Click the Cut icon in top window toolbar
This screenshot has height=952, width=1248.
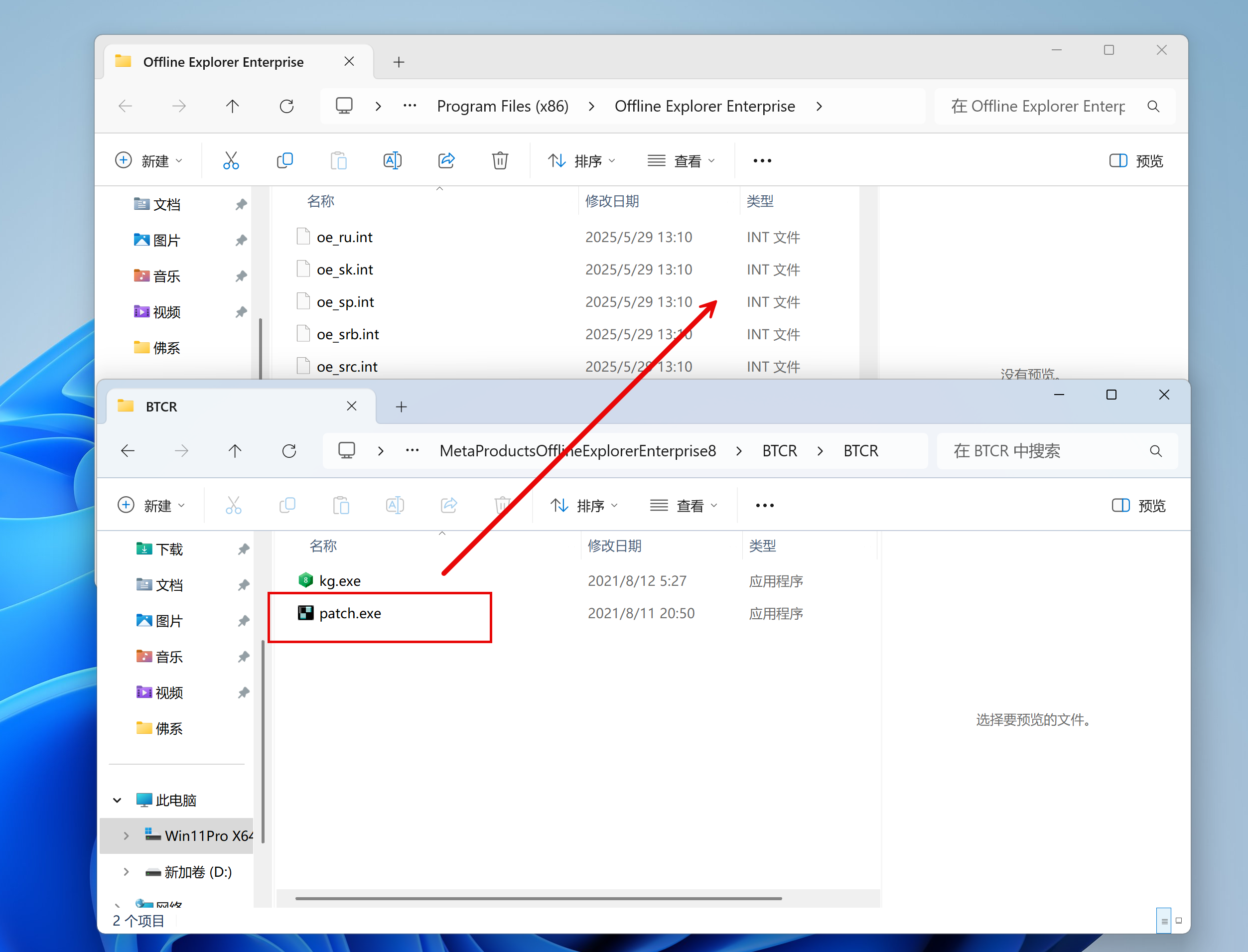231,161
